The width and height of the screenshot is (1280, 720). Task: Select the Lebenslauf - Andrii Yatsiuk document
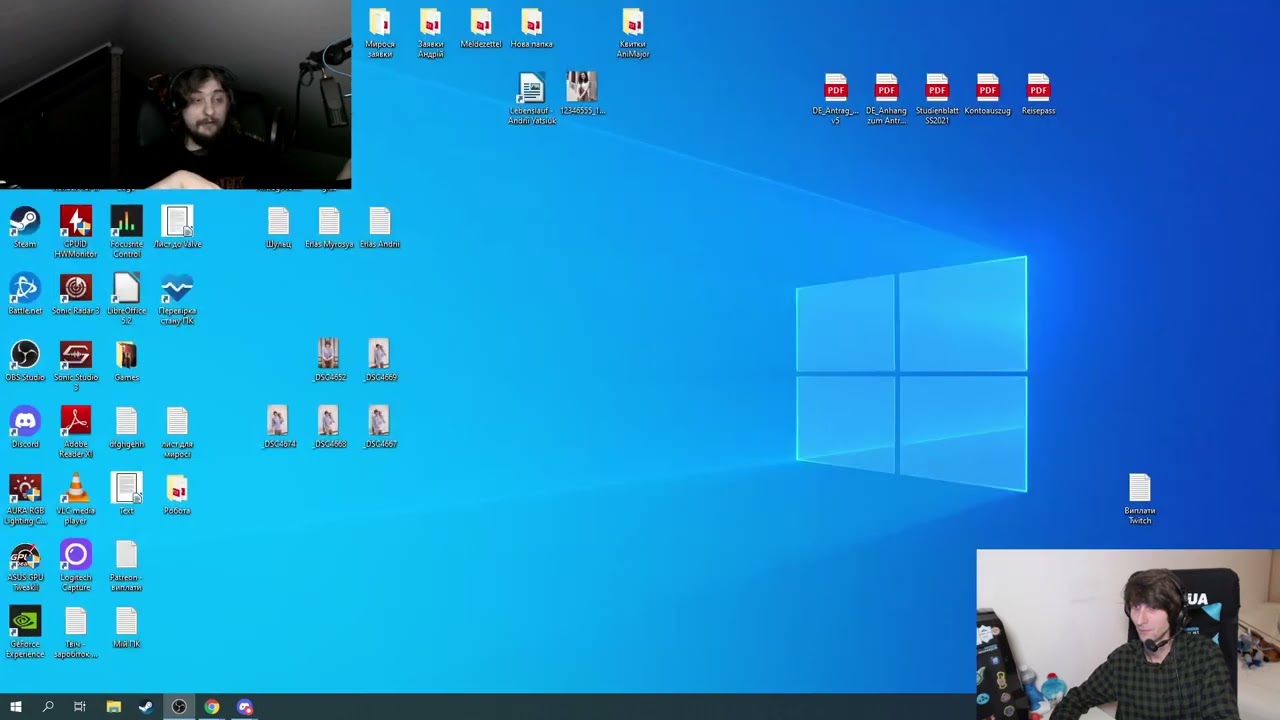pyautogui.click(x=531, y=99)
